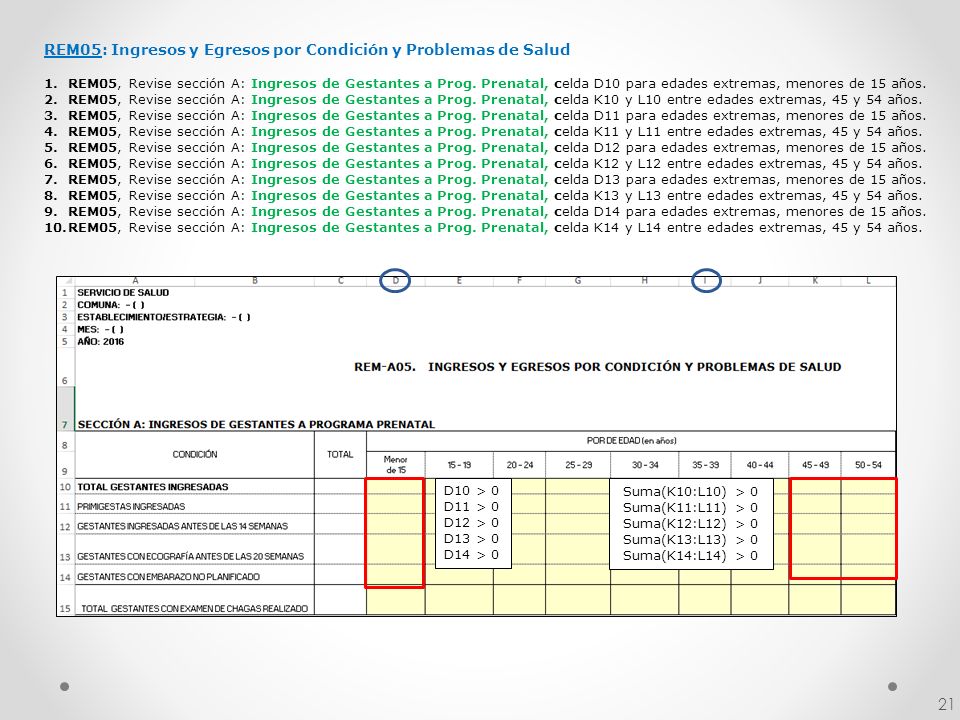The height and width of the screenshot is (720, 960).
Task: Select list line 3 mentioning celda D11
Action: pos(485,116)
